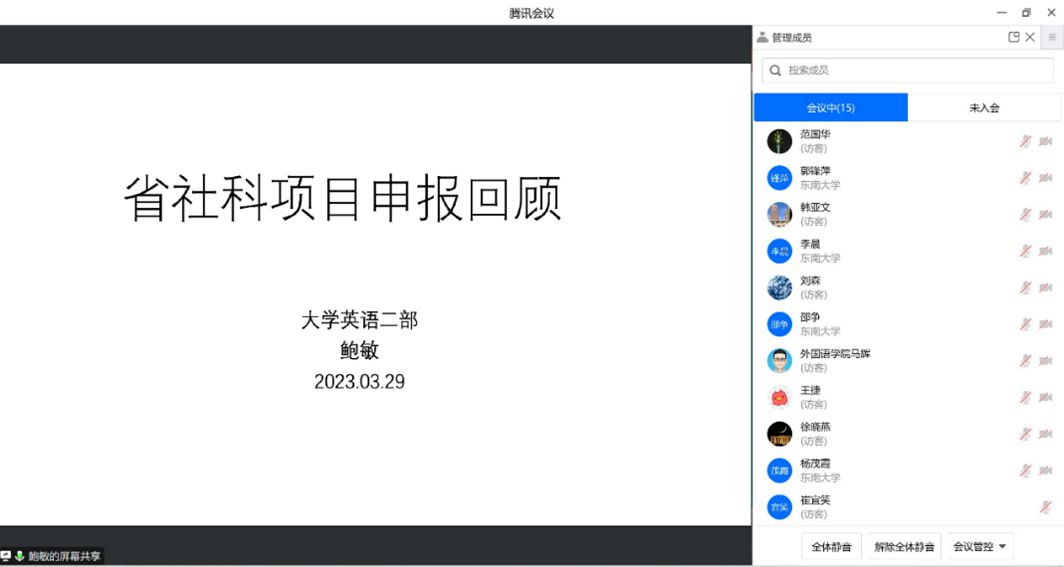Restore down the 腾讯会议 window
The width and height of the screenshot is (1064, 567).
coord(1026,12)
